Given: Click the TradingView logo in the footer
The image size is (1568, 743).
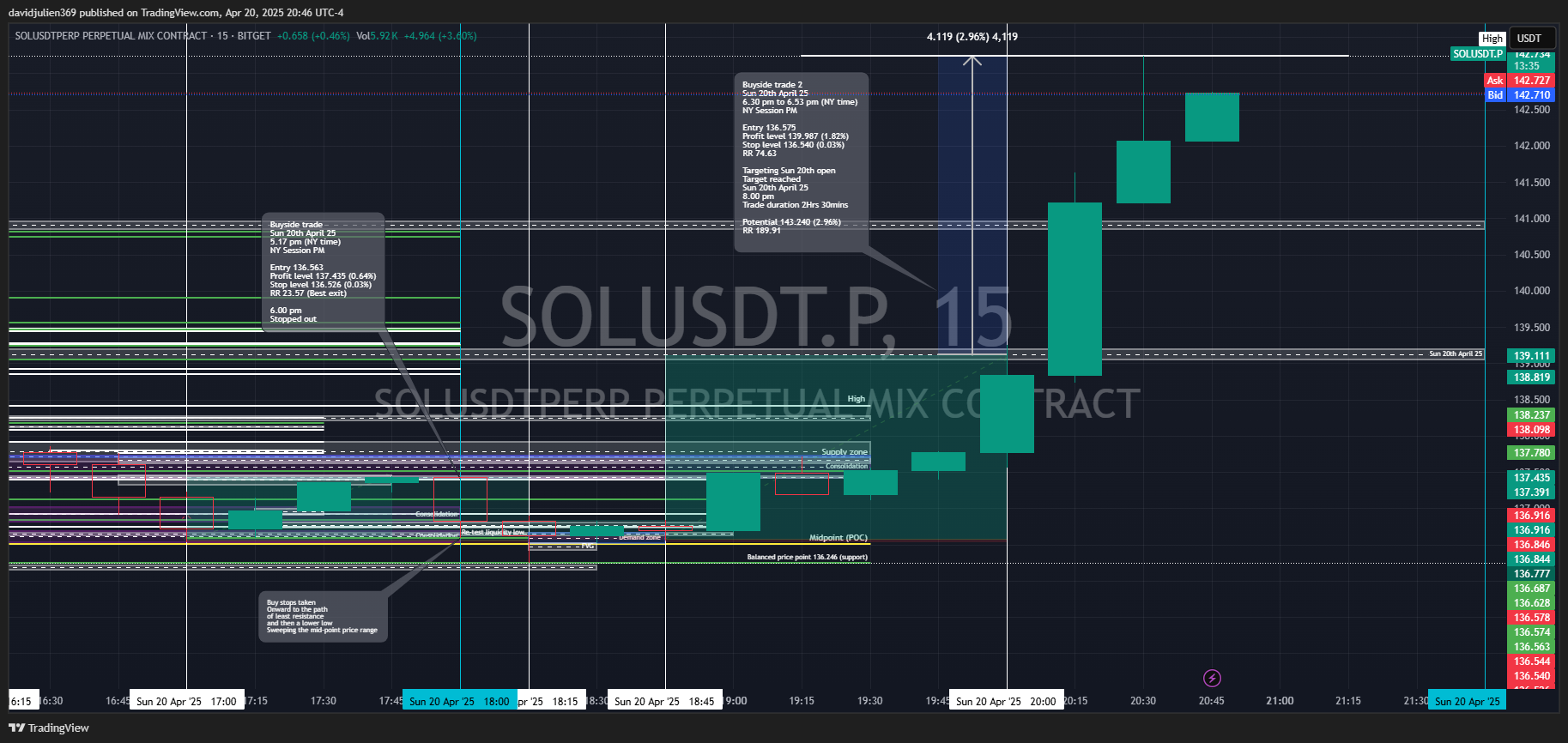Looking at the screenshot, I should [49, 728].
